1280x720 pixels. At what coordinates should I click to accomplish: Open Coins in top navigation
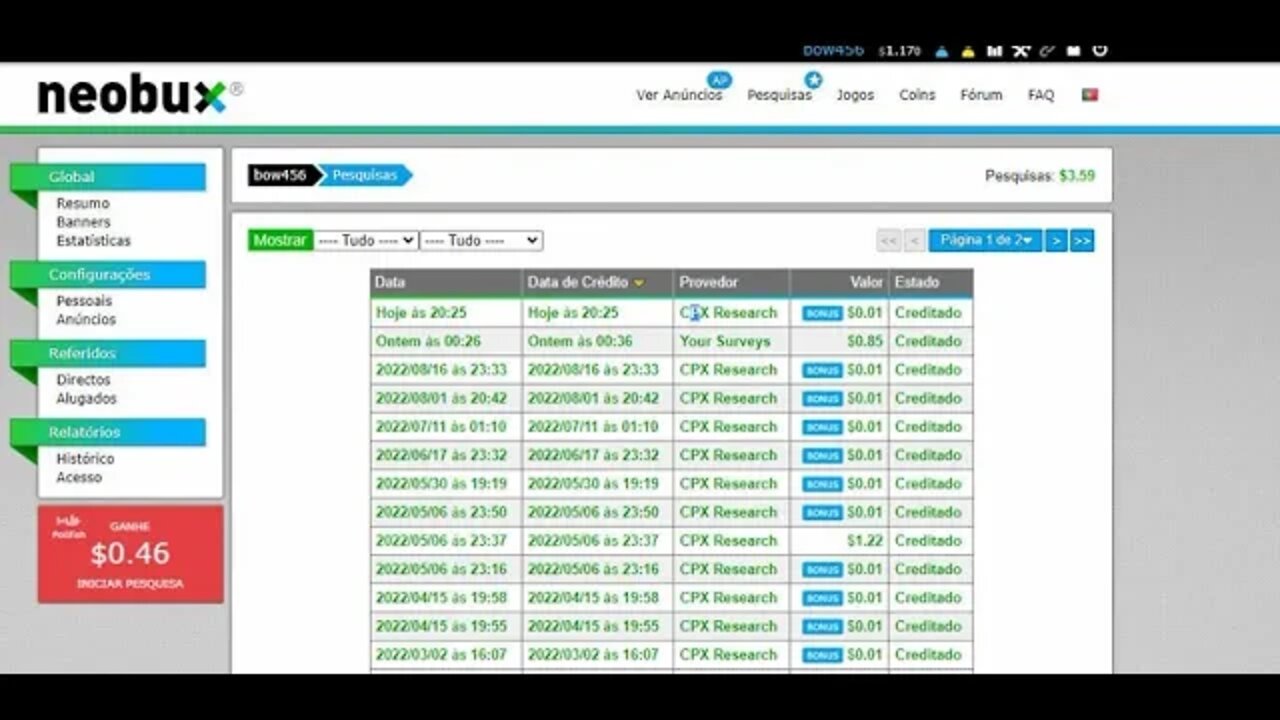[917, 95]
